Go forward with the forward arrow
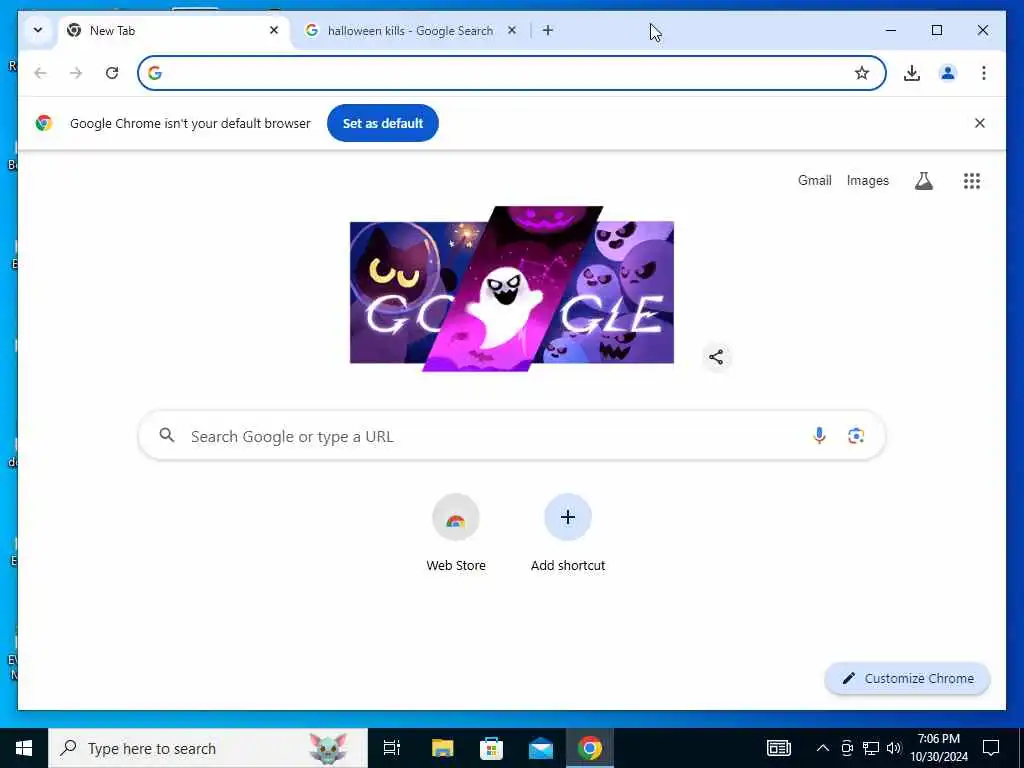Viewport: 1024px width, 768px height. (76, 73)
